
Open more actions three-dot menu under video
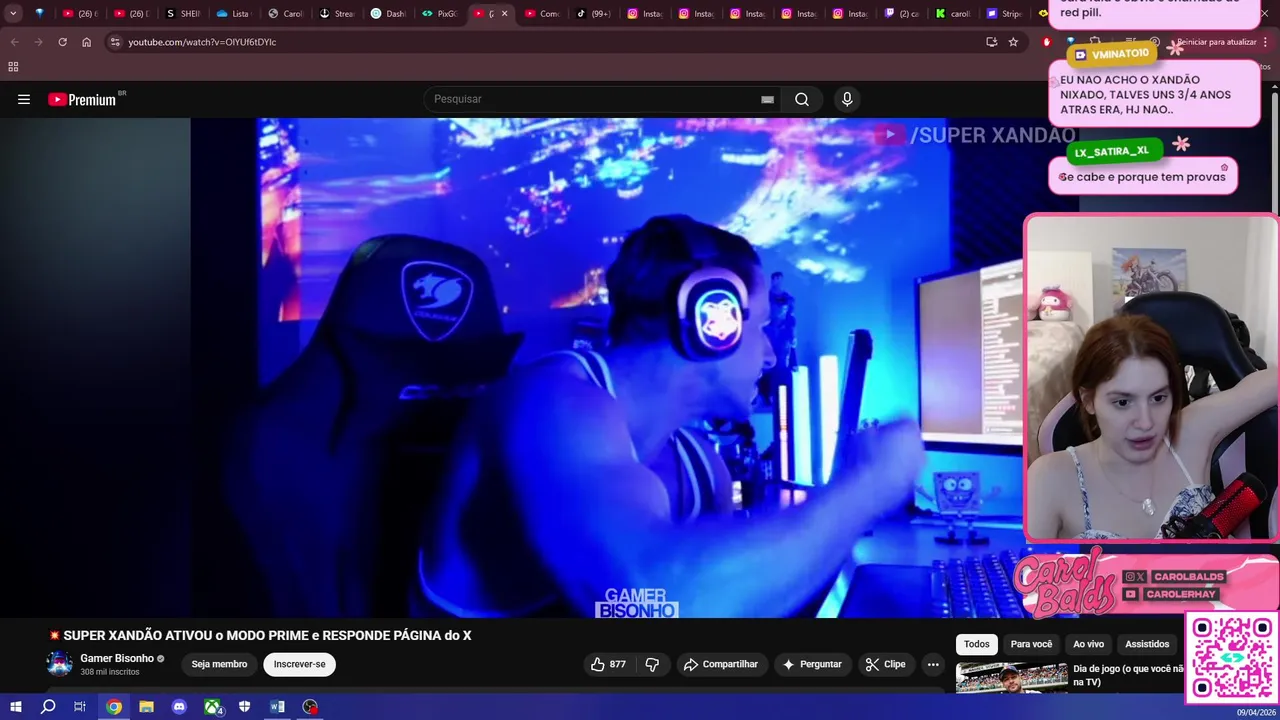coord(933,664)
